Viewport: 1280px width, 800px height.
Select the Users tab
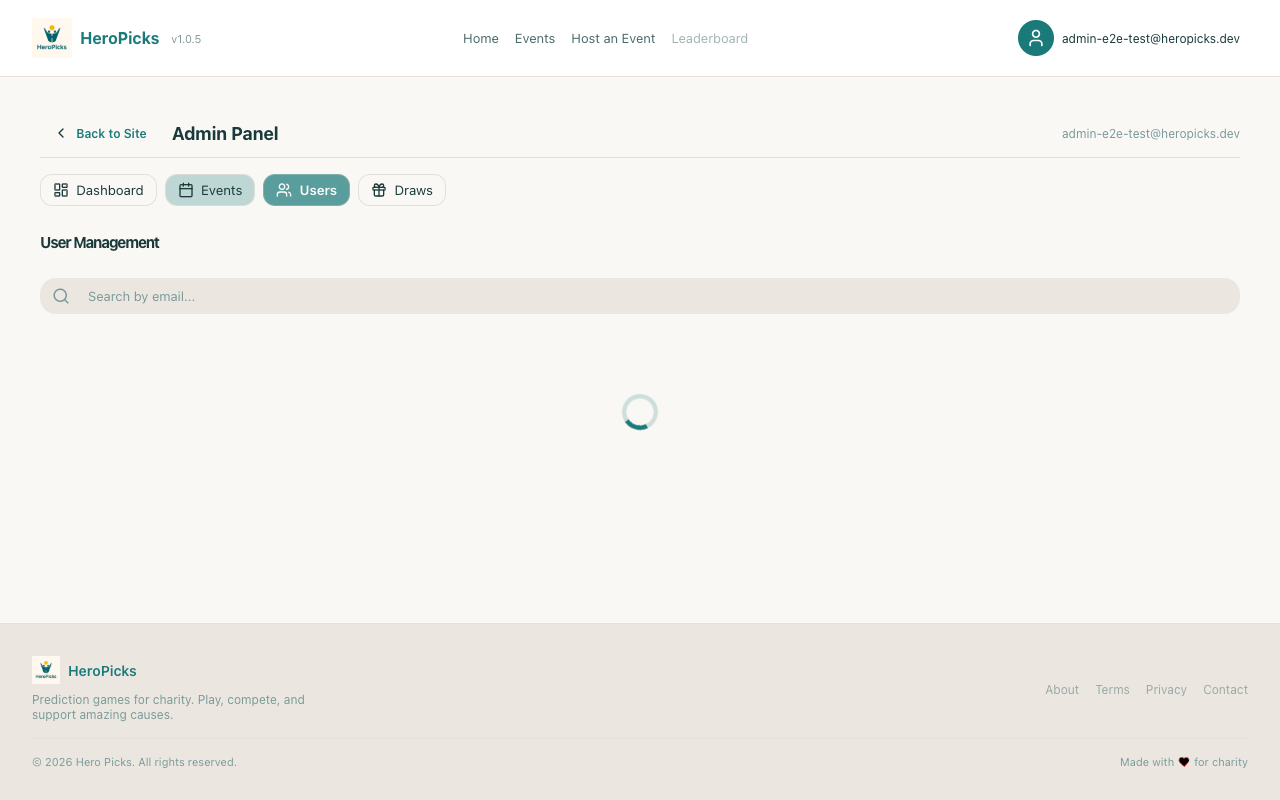click(x=306, y=190)
